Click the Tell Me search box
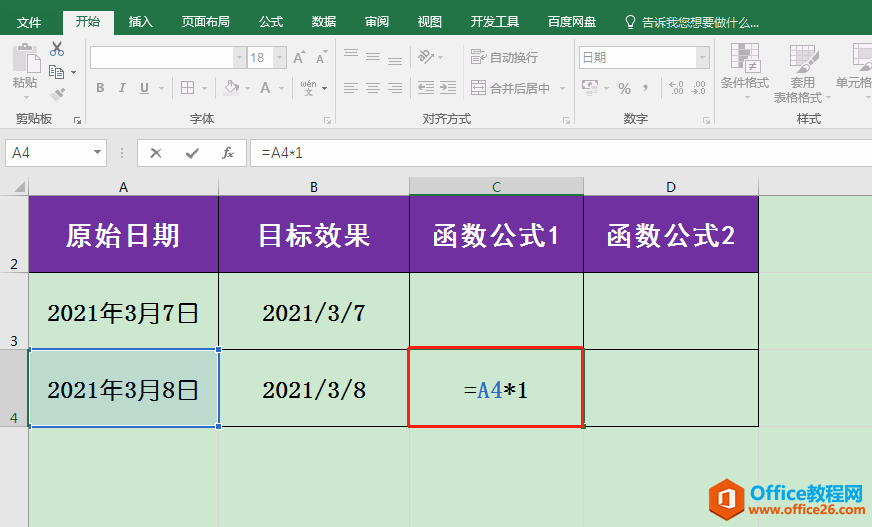The image size is (872, 527). [x=692, y=22]
